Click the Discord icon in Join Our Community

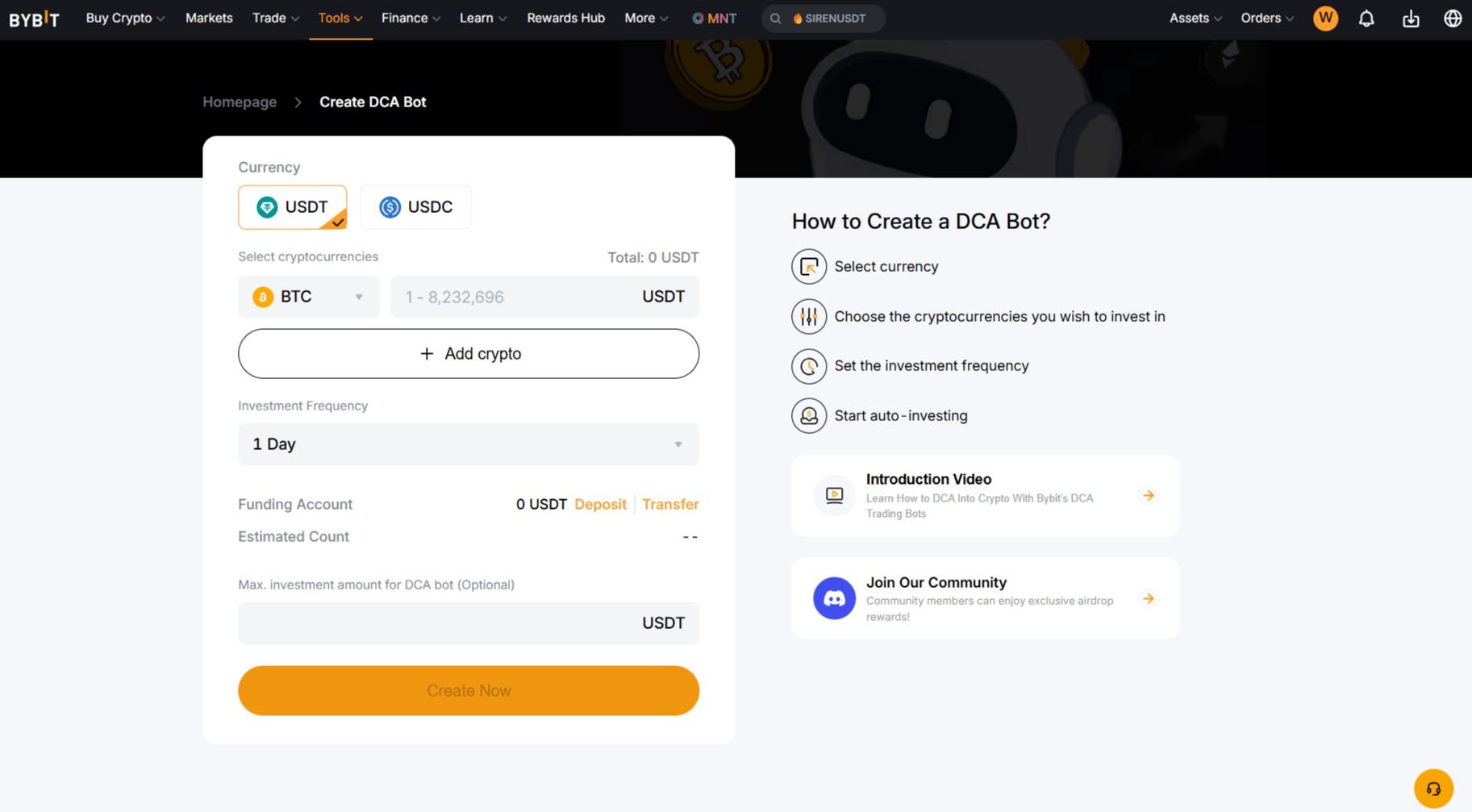pos(835,598)
